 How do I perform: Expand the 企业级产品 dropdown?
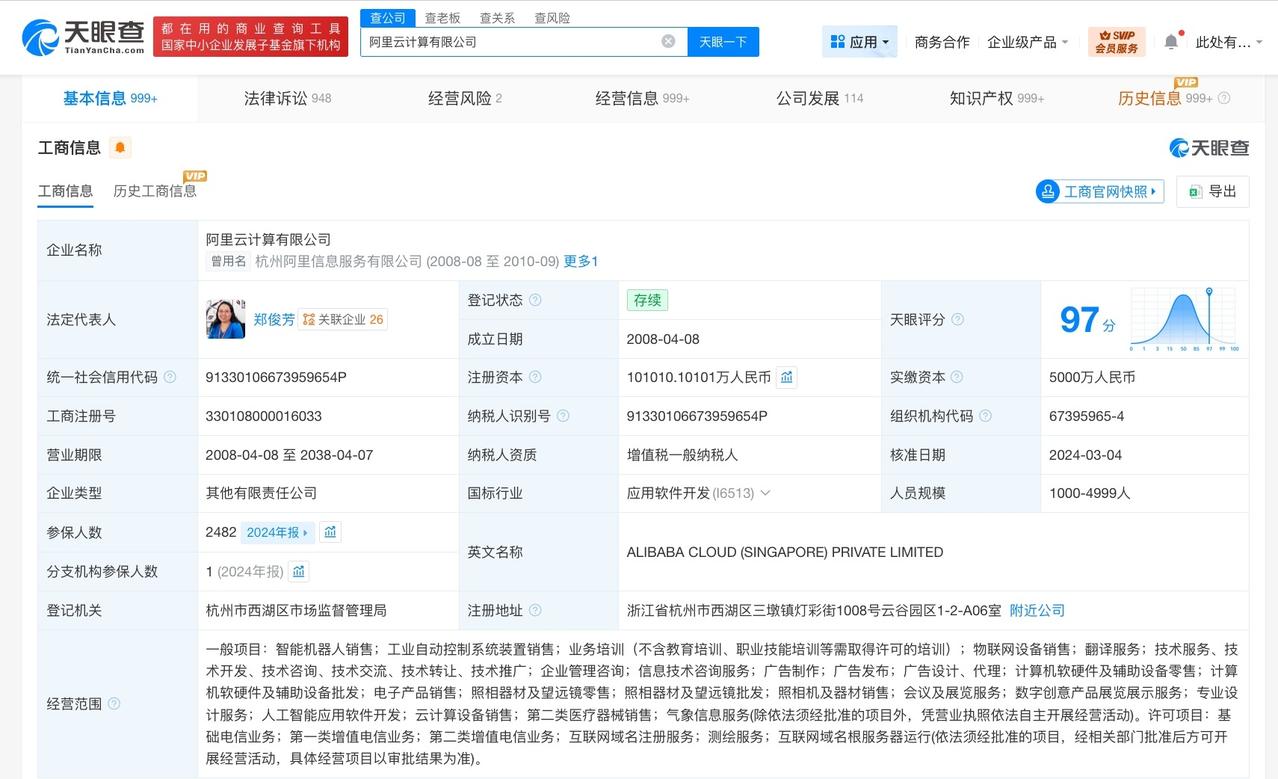(1027, 42)
